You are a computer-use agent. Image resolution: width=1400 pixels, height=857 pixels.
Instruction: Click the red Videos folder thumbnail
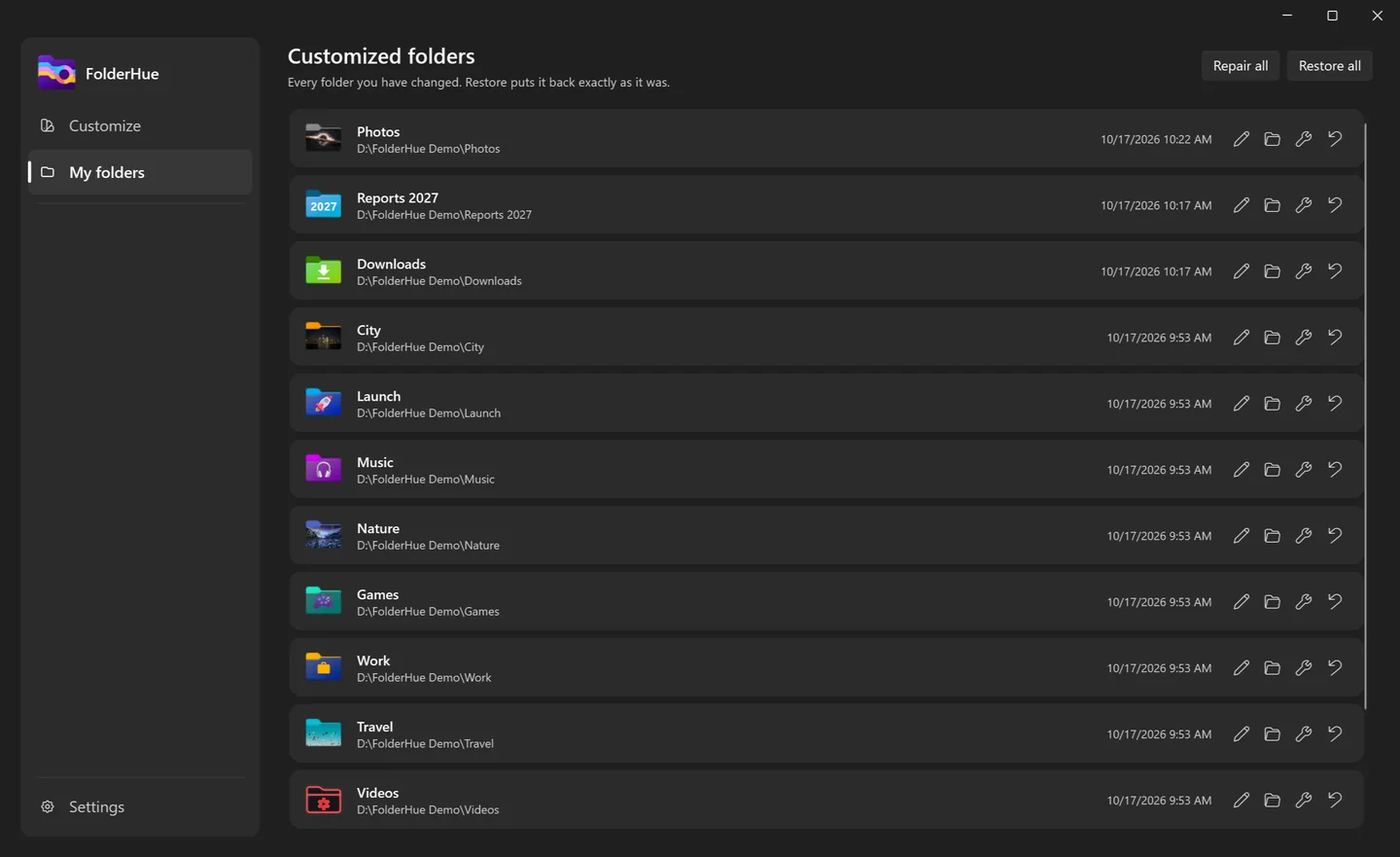[323, 800]
